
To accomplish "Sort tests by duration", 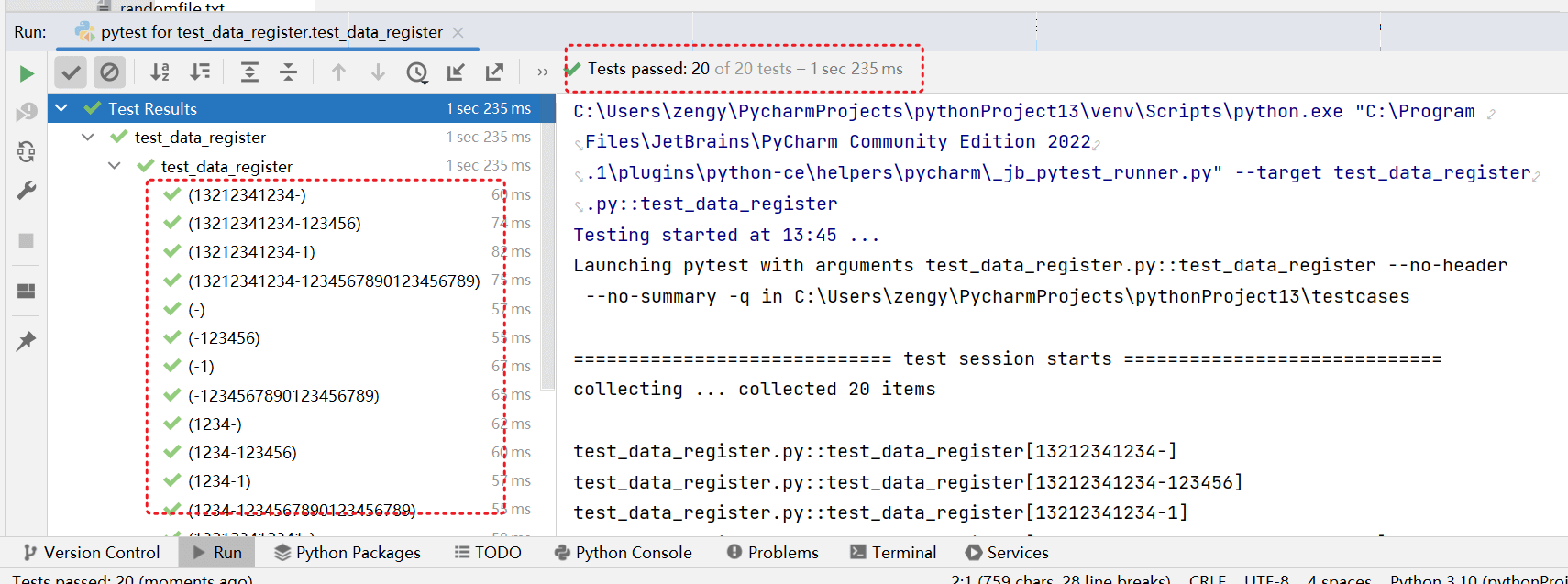I will [x=199, y=72].
